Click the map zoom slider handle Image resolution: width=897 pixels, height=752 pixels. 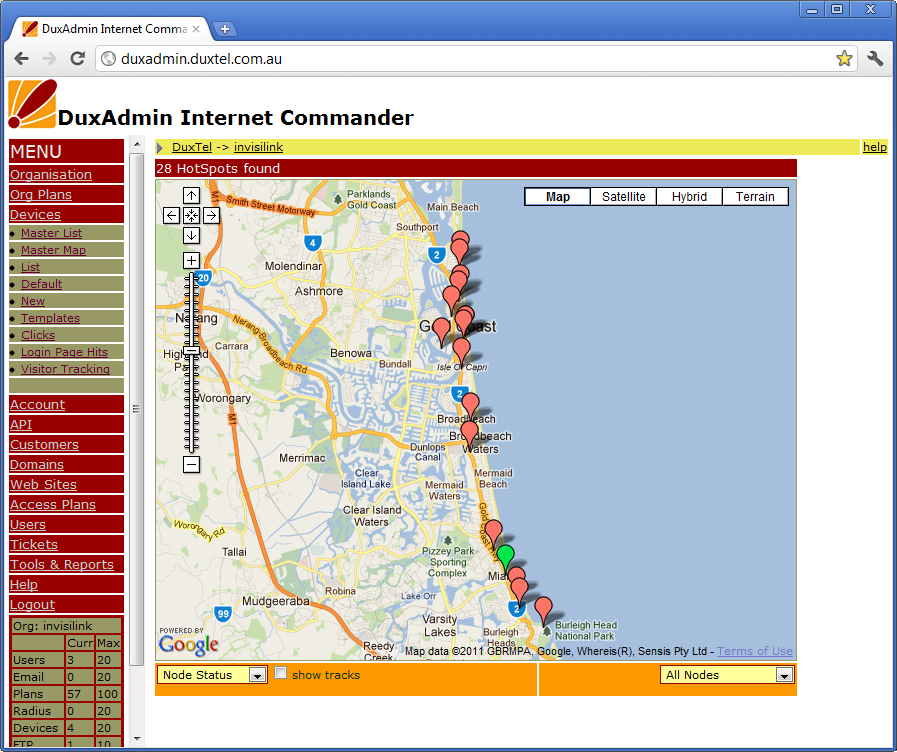(x=191, y=351)
